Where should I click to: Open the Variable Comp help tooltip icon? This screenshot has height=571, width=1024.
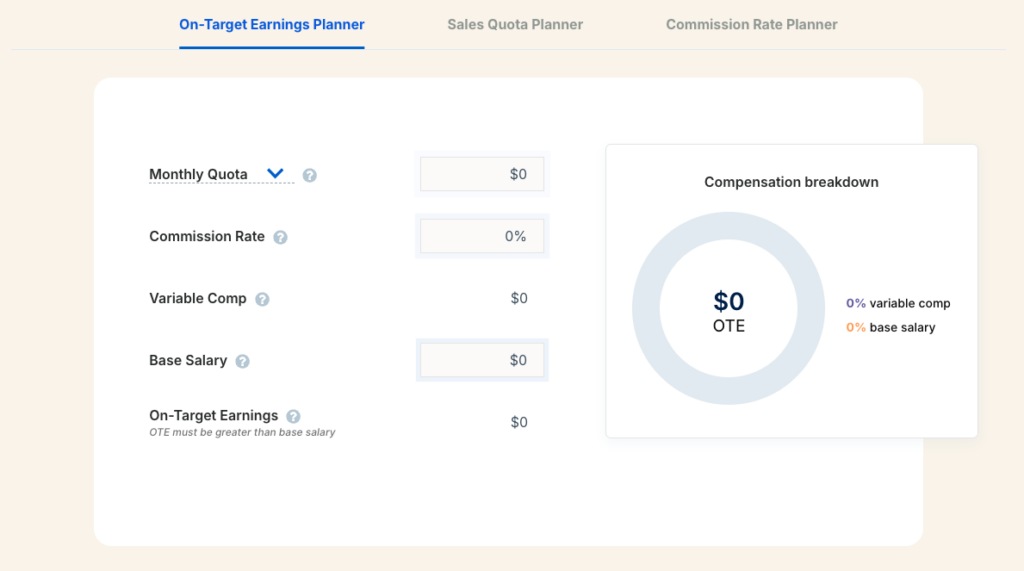pos(262,299)
